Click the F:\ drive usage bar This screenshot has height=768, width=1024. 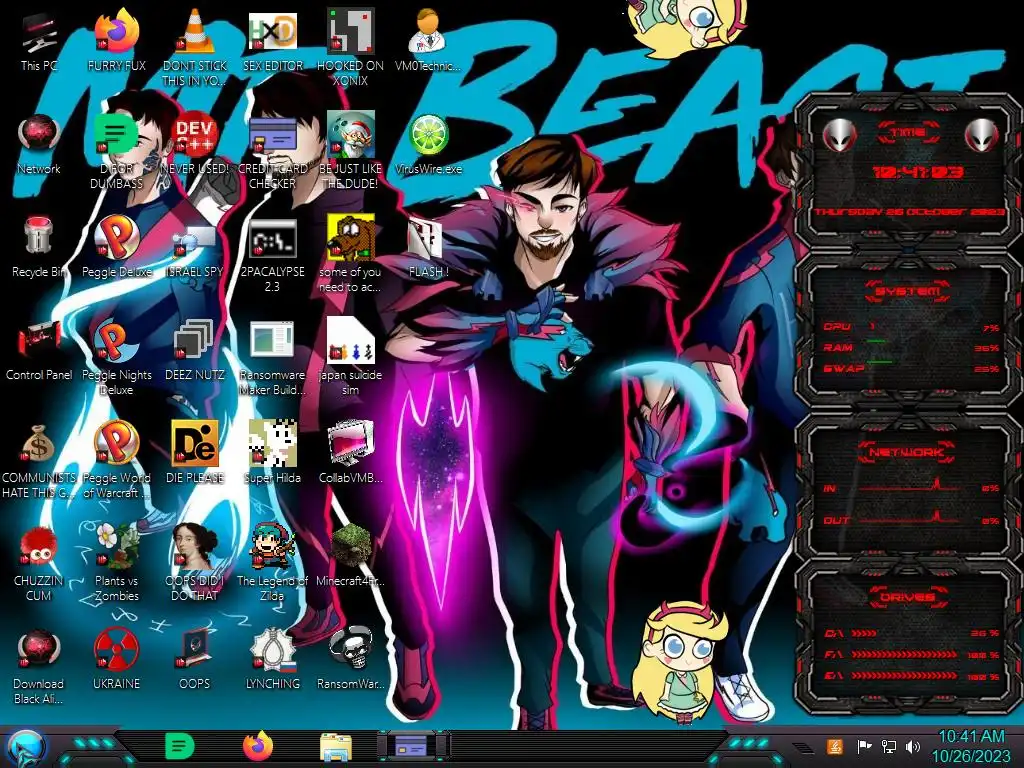(x=911, y=654)
